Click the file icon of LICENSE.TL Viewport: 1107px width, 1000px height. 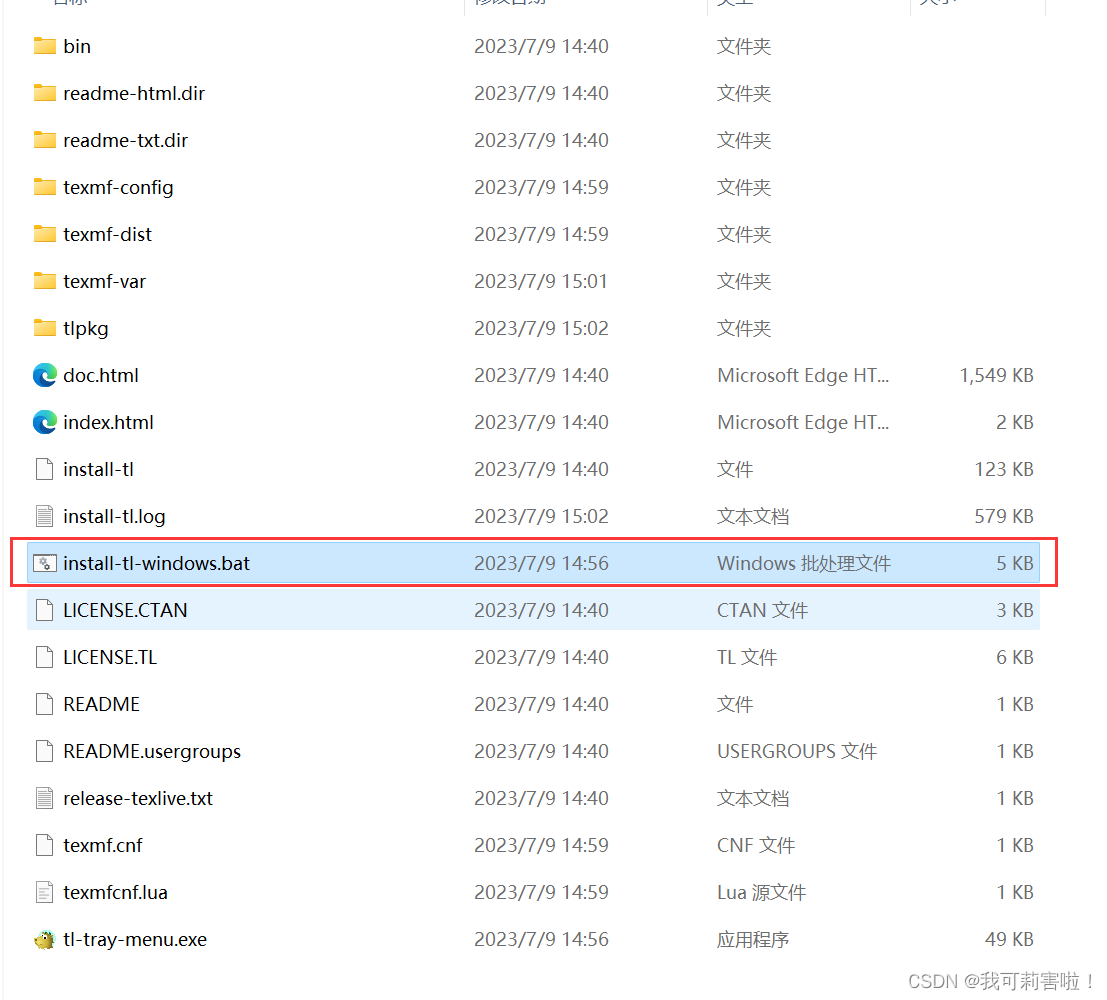(44, 657)
